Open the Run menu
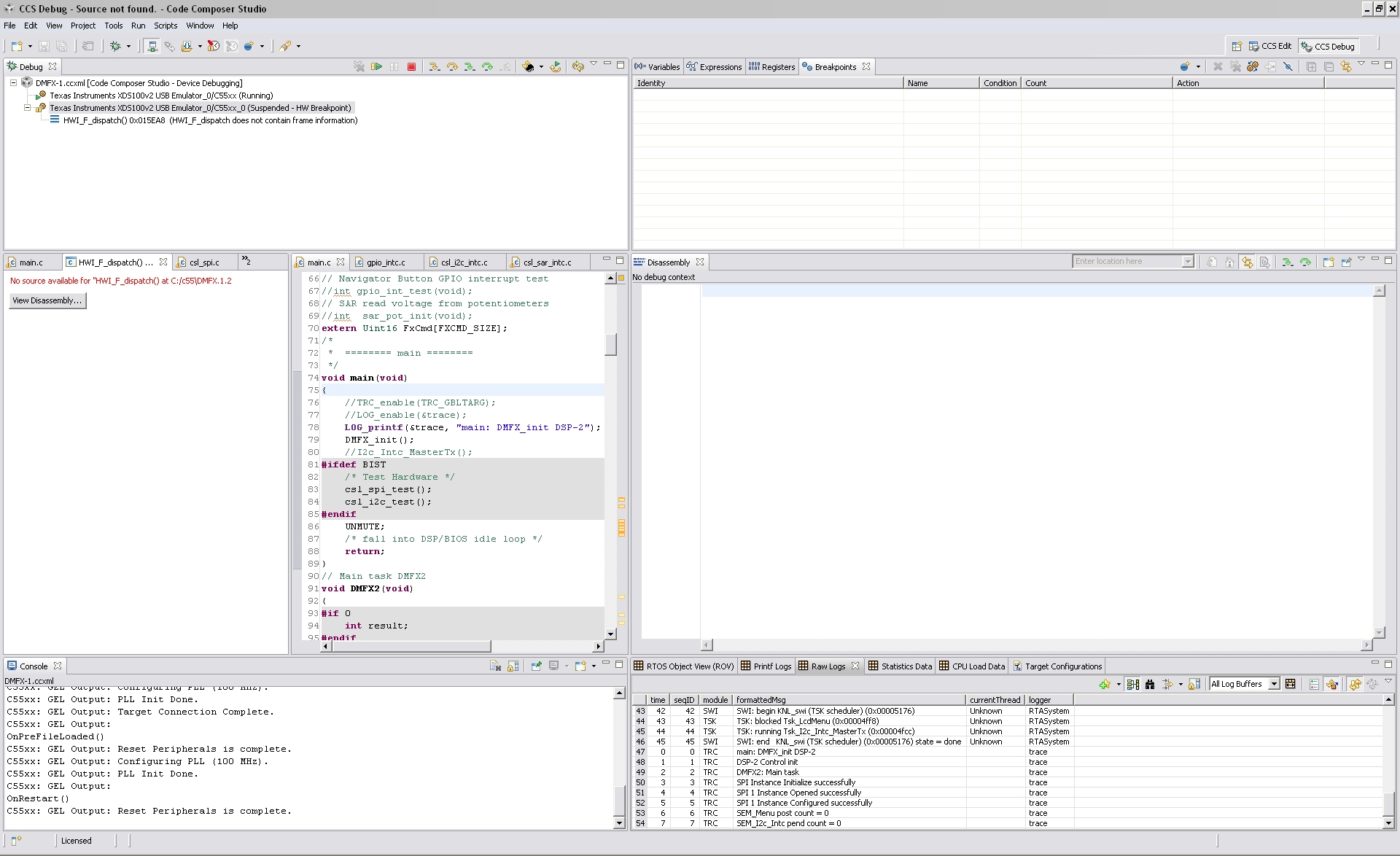The width and height of the screenshot is (1400, 856). coord(138,26)
